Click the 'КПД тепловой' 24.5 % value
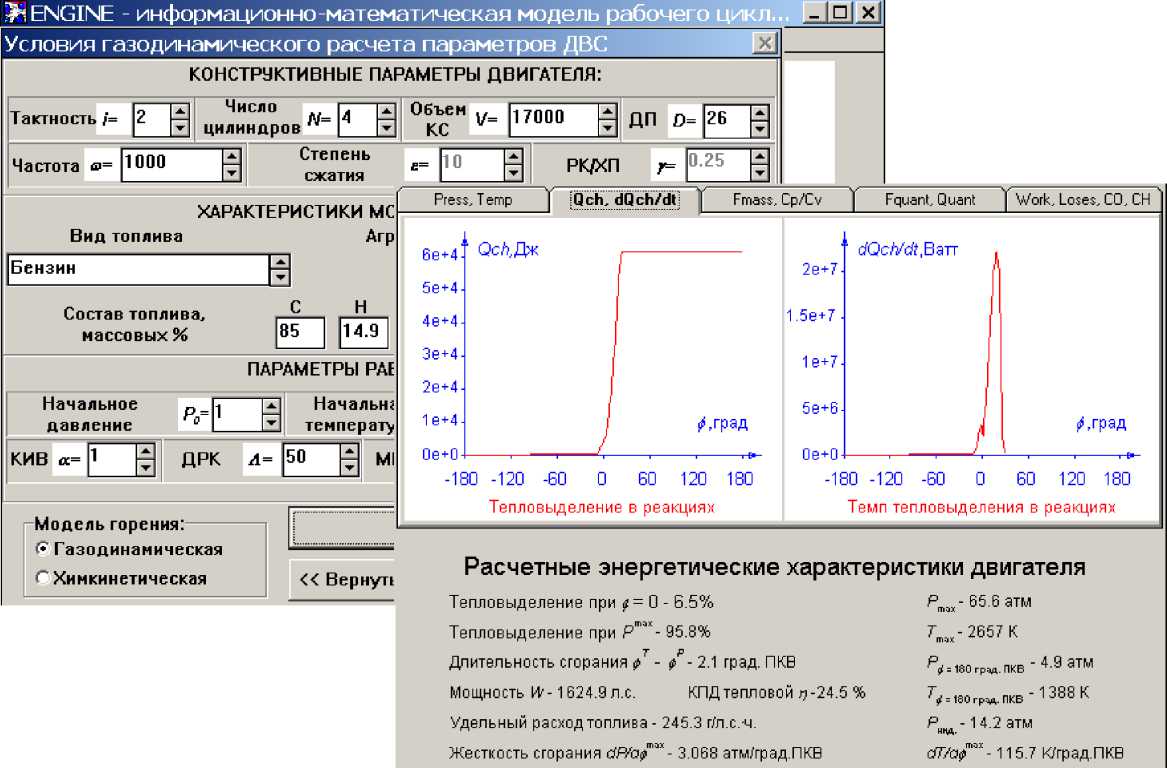Viewport: 1167px width, 768px height. 840,693
